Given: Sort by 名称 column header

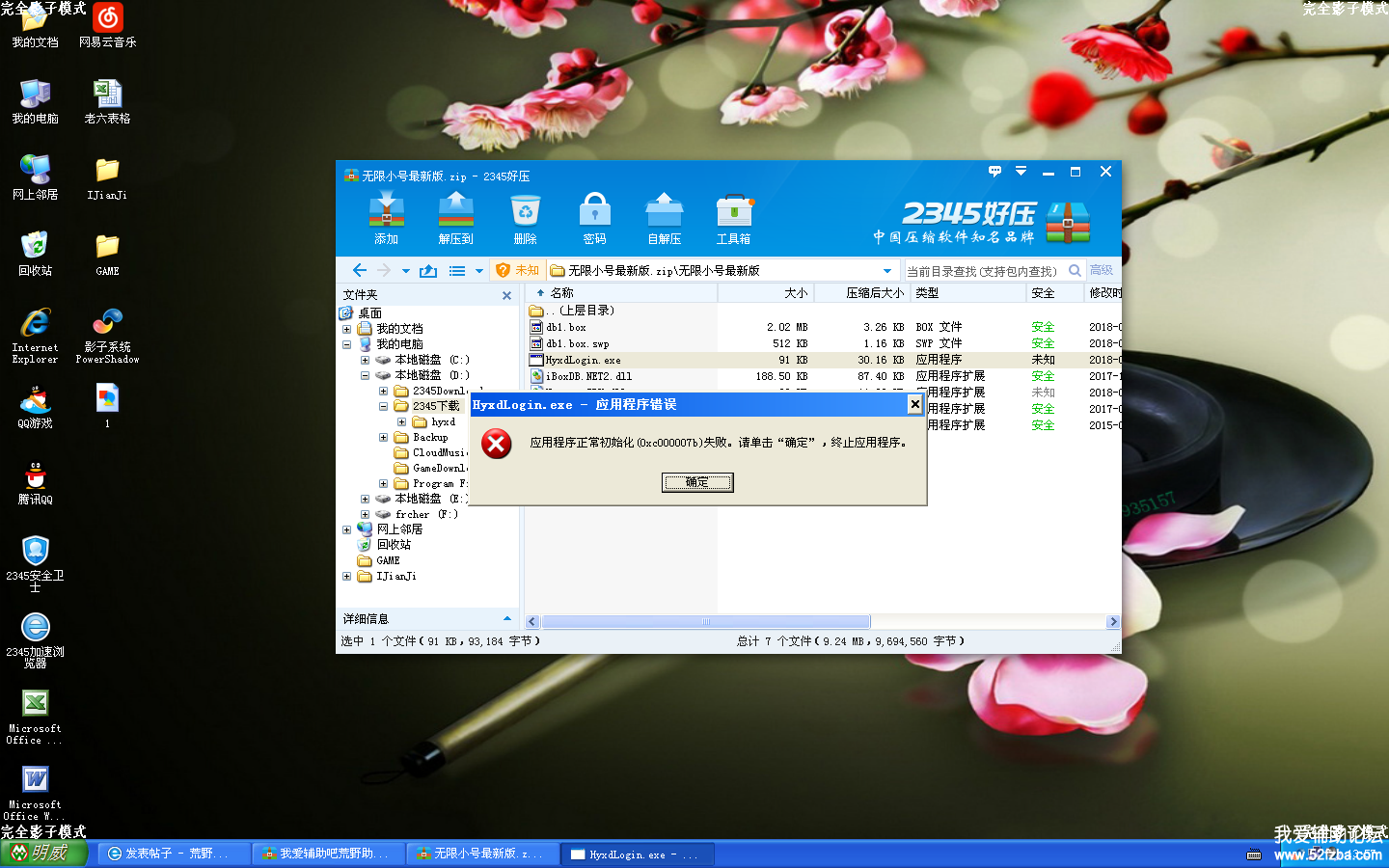Looking at the screenshot, I should click(x=621, y=293).
